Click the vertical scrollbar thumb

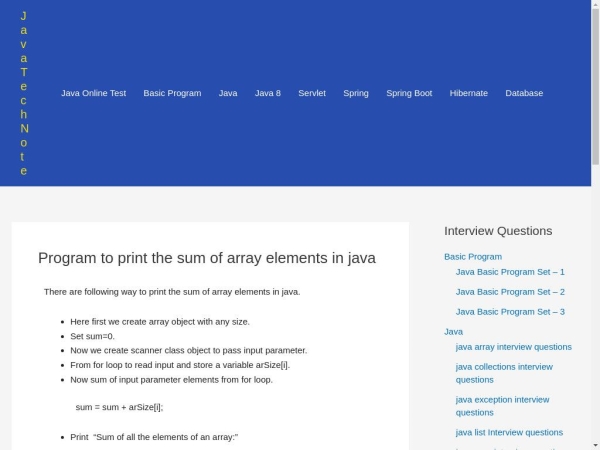pyautogui.click(x=595, y=86)
